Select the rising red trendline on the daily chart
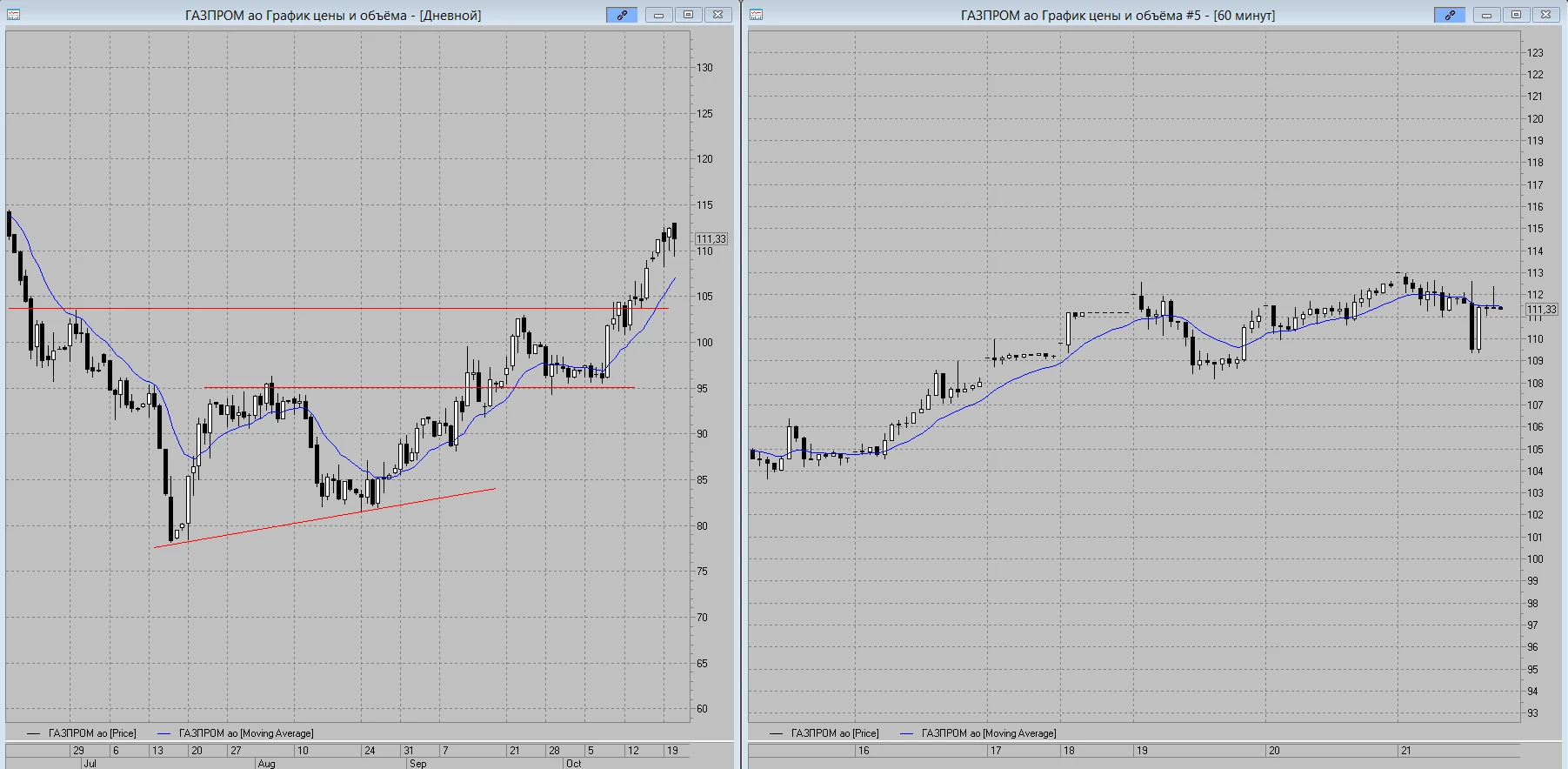The height and width of the screenshot is (769, 1568). (x=324, y=518)
